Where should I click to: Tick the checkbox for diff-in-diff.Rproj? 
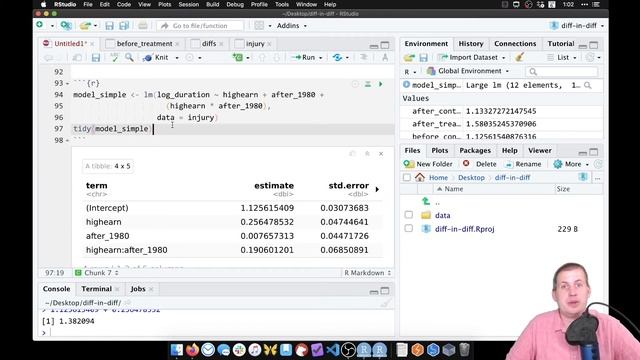[x=408, y=229]
